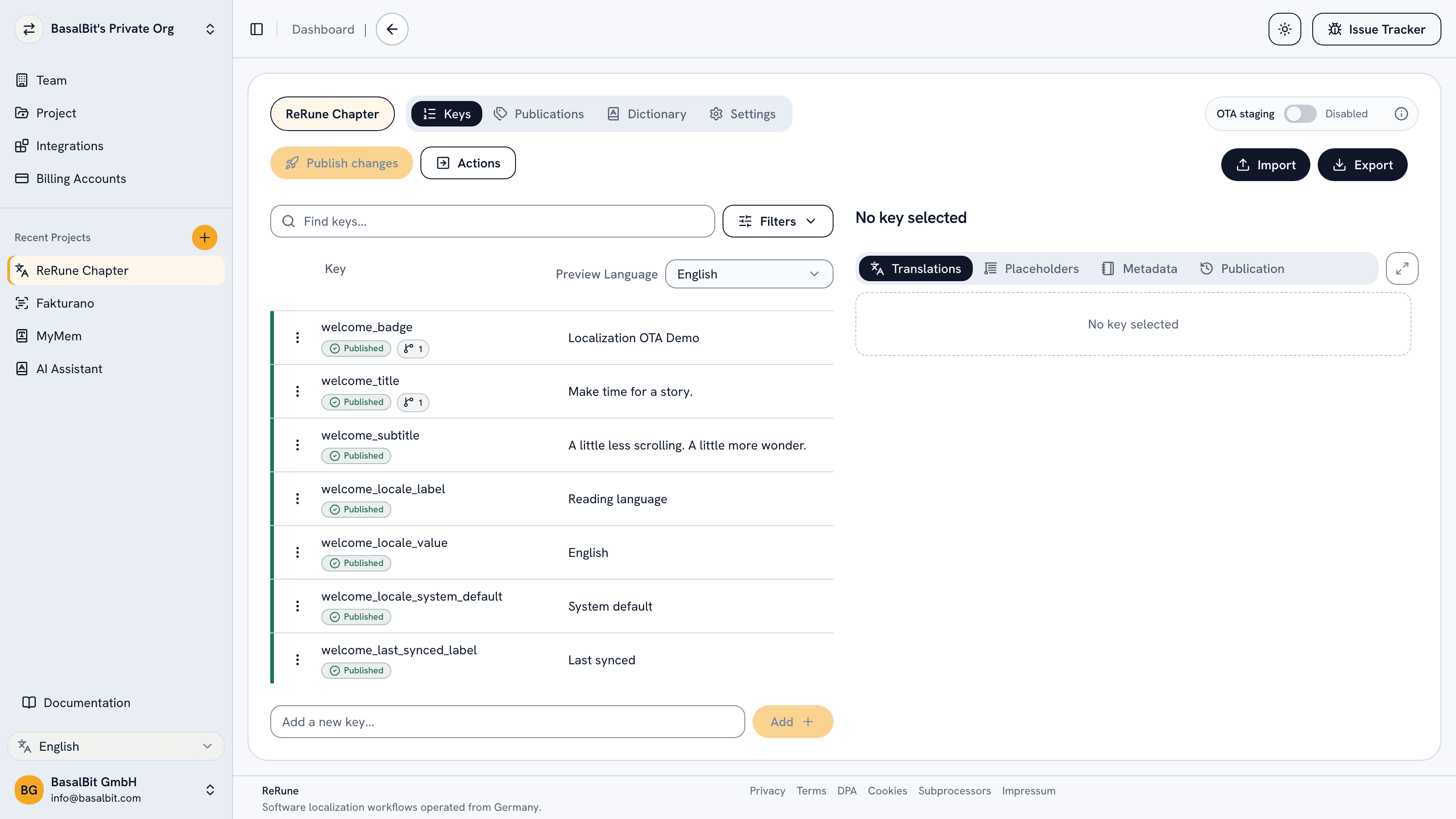This screenshot has height=819, width=1456.
Task: Click ReRune Chapter project pill
Action: pyautogui.click(x=332, y=114)
